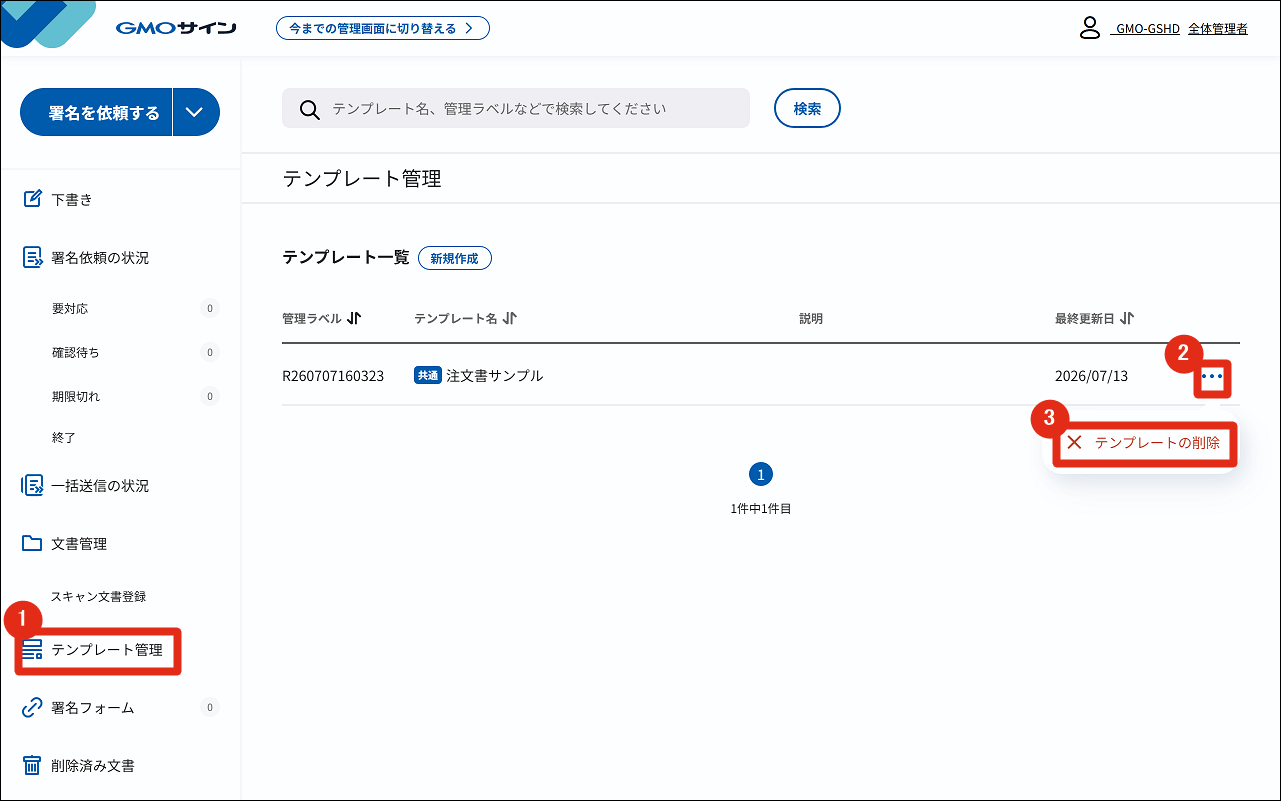This screenshot has height=801, width=1281.
Task: Click the 要対応 count badge 0
Action: pos(210,308)
